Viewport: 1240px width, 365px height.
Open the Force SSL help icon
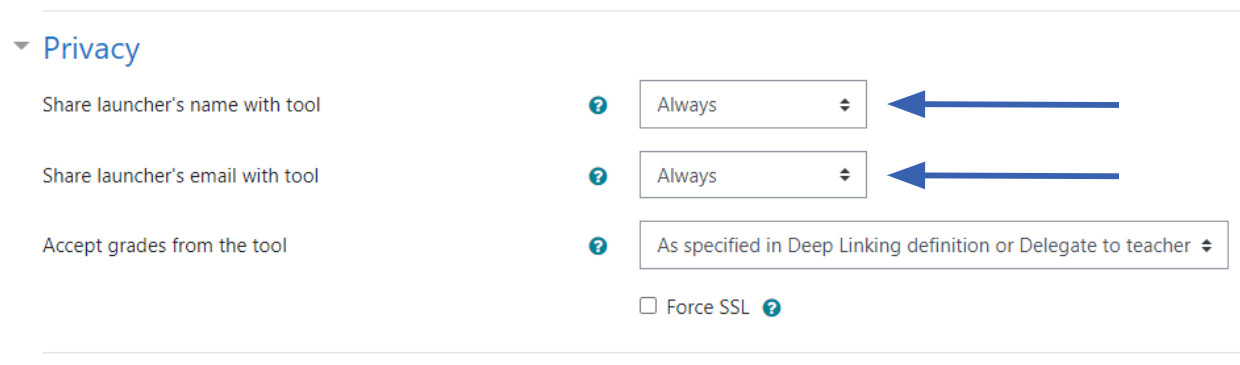click(771, 308)
